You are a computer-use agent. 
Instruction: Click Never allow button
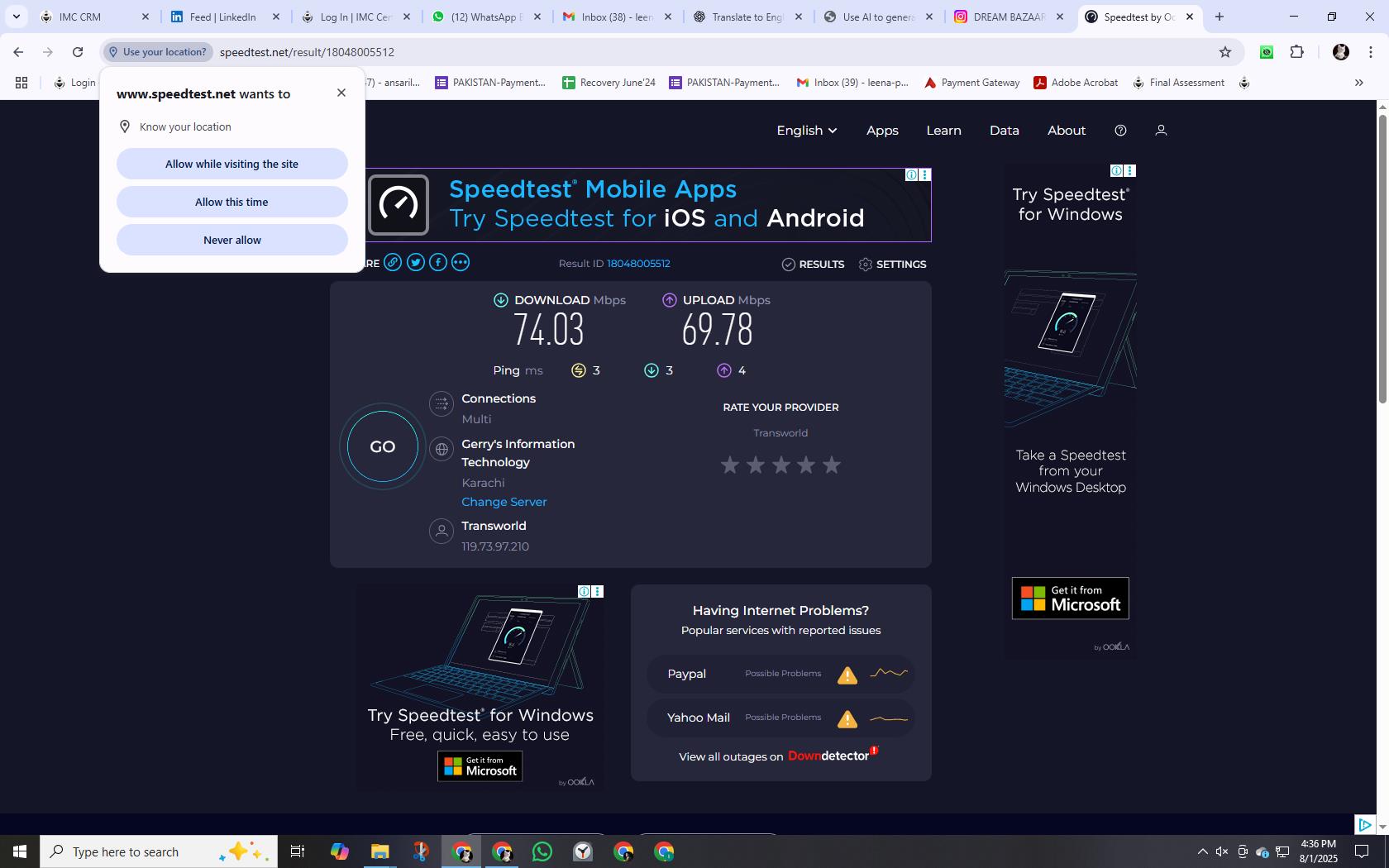click(x=231, y=240)
